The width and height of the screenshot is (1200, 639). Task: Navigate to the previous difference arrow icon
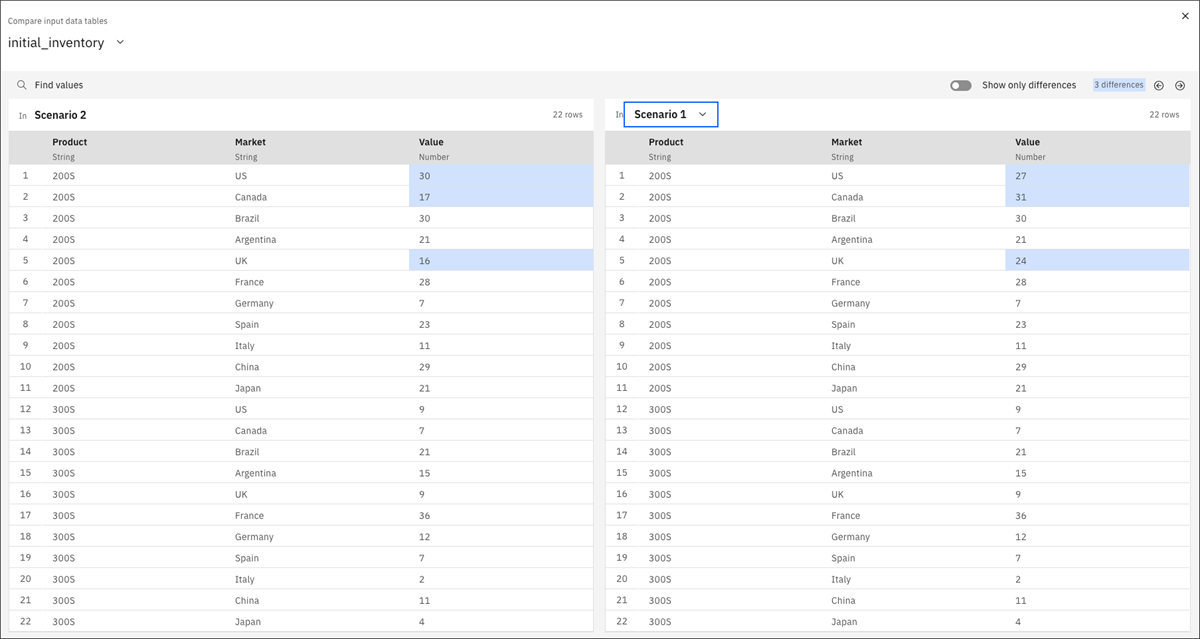(x=1158, y=85)
